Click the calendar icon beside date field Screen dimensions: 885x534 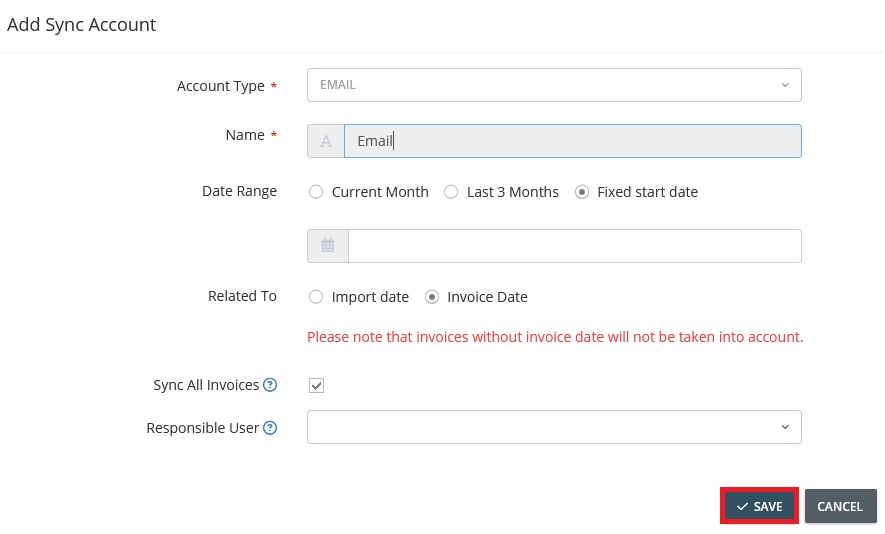[x=328, y=246]
